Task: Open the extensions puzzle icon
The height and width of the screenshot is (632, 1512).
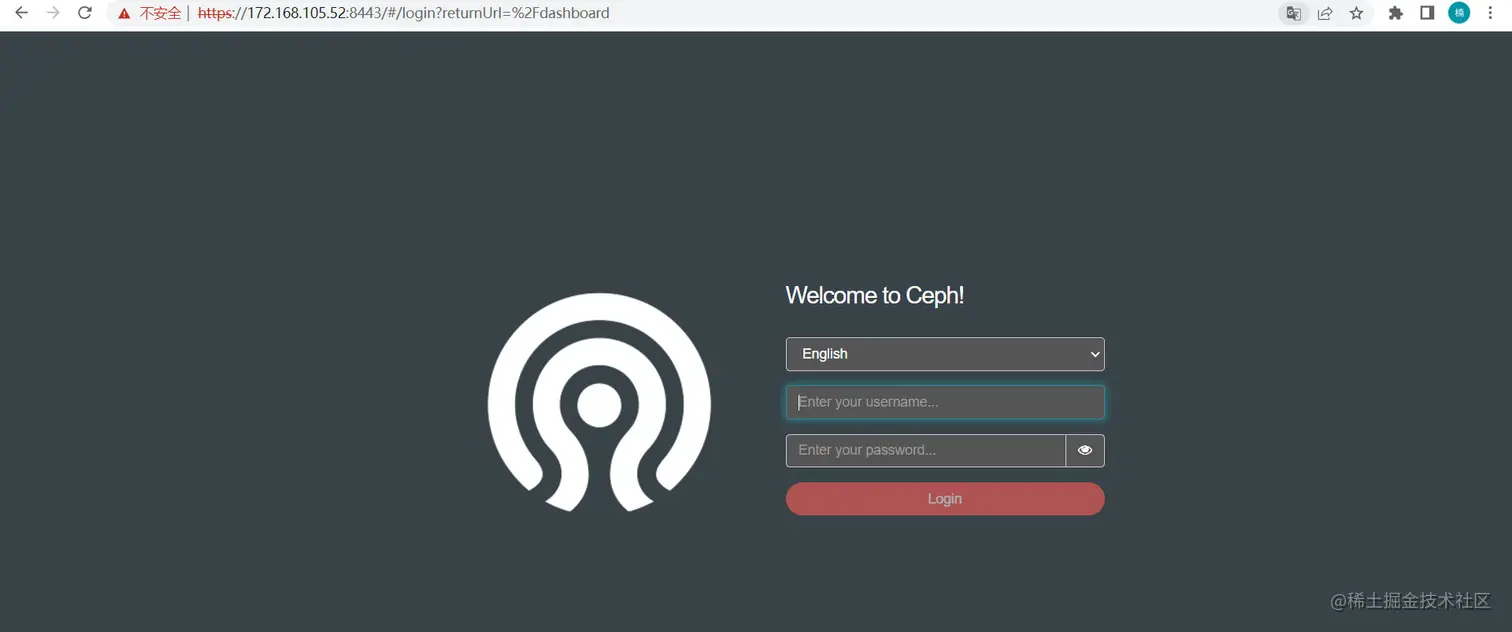Action: pyautogui.click(x=1396, y=13)
